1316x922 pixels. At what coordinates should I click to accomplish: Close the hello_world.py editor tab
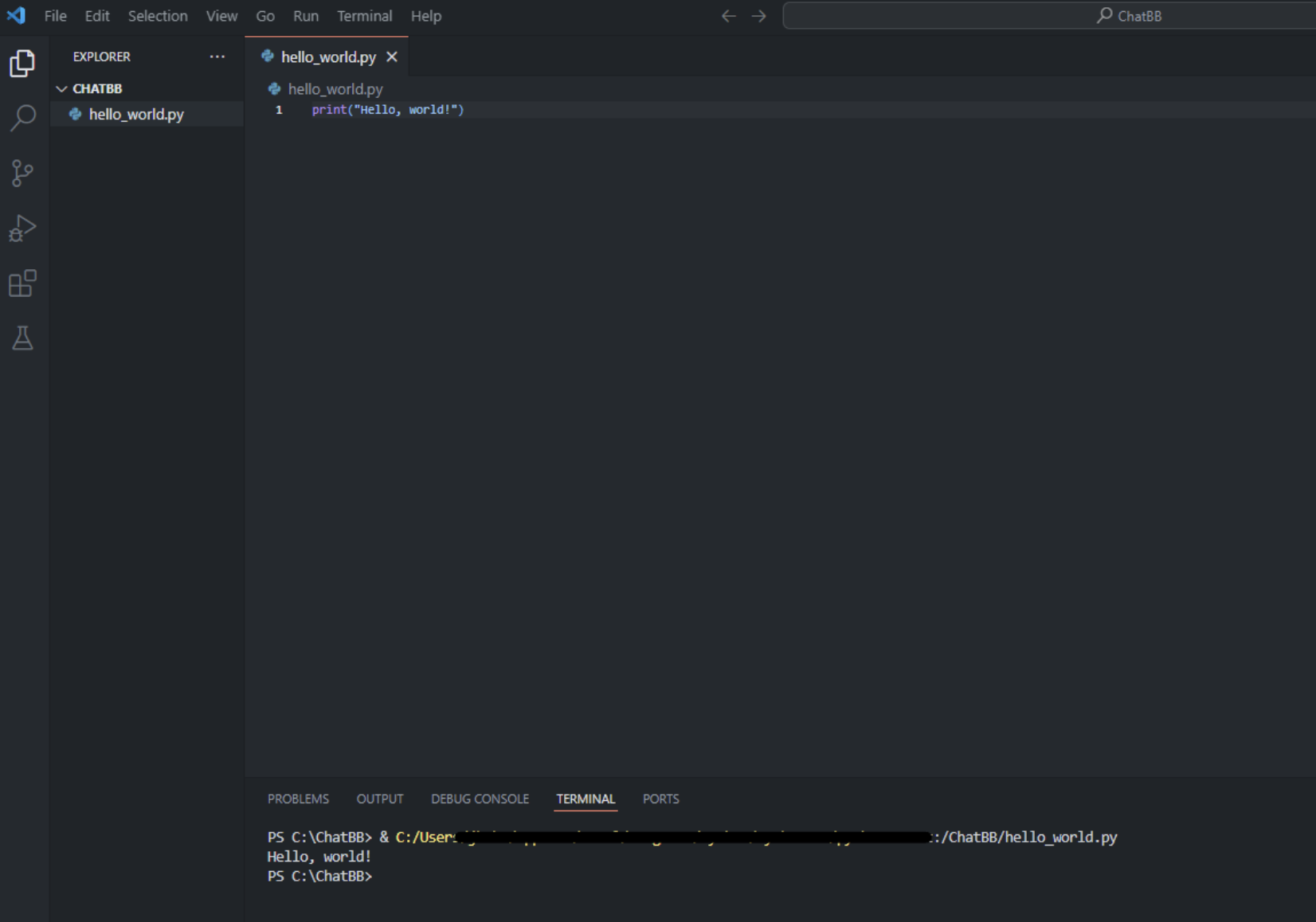(x=392, y=57)
